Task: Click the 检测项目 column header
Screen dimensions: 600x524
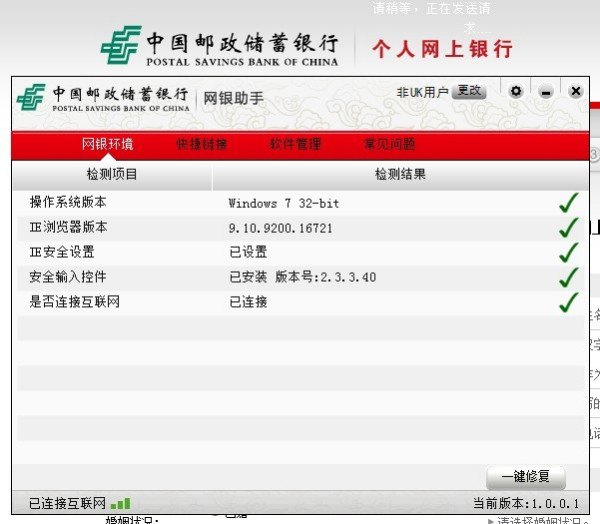Action: [x=112, y=175]
